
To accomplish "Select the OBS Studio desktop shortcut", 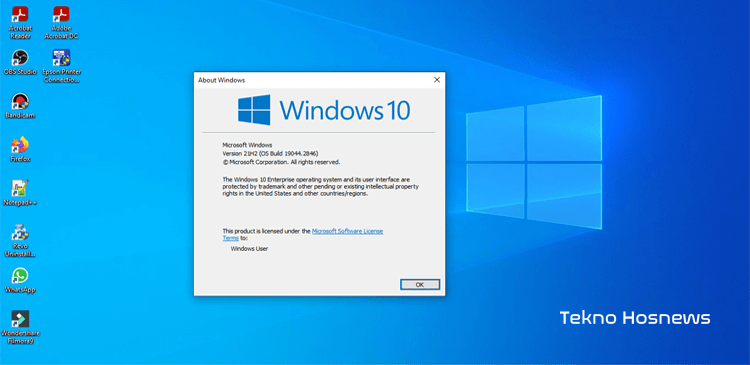I will pos(20,62).
